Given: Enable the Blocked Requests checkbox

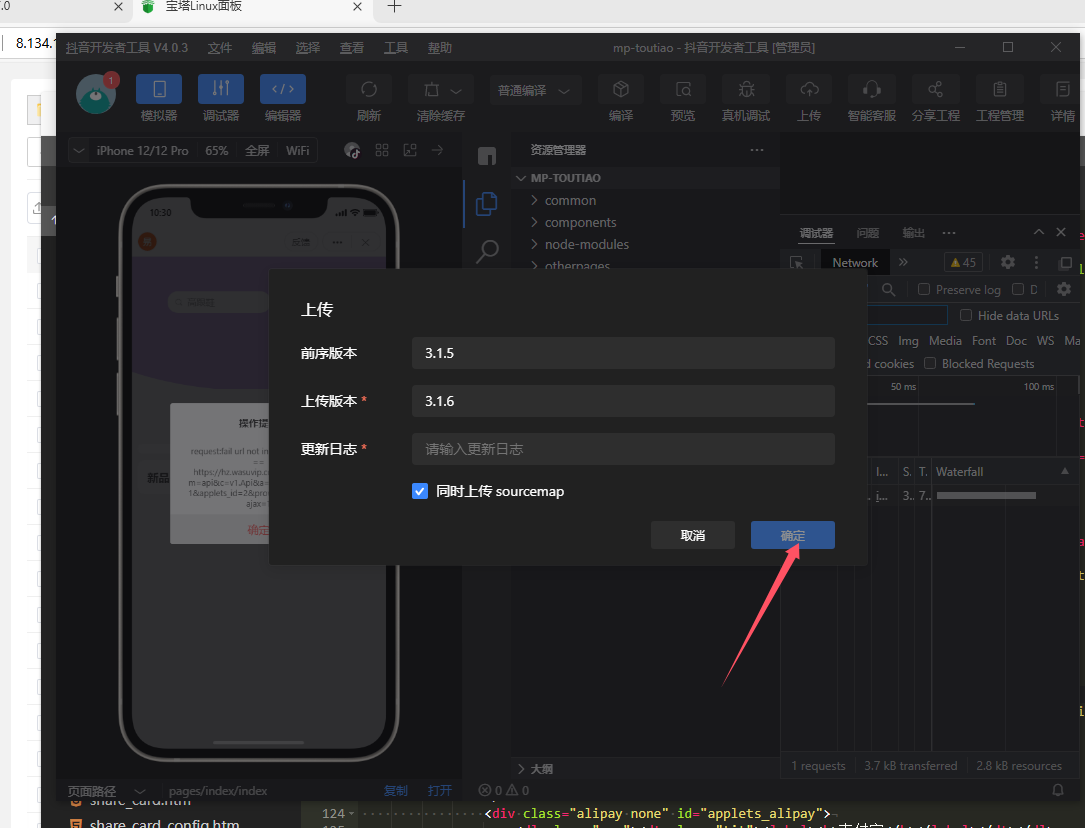Looking at the screenshot, I should 930,363.
